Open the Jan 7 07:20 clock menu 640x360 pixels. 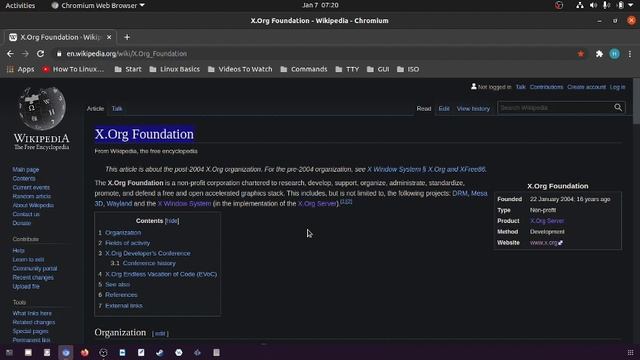(320, 5)
